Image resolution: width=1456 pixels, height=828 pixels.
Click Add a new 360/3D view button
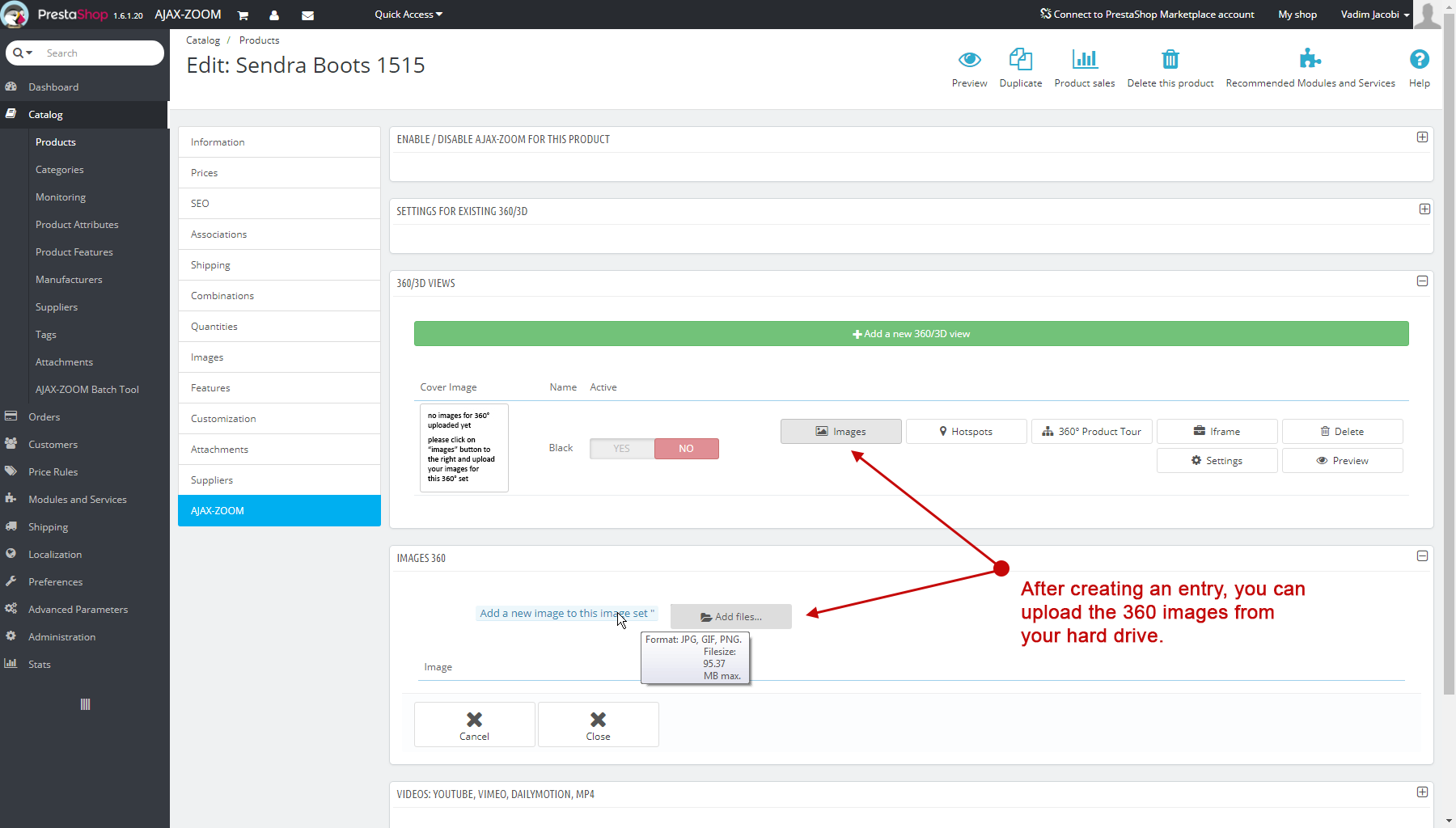(911, 334)
